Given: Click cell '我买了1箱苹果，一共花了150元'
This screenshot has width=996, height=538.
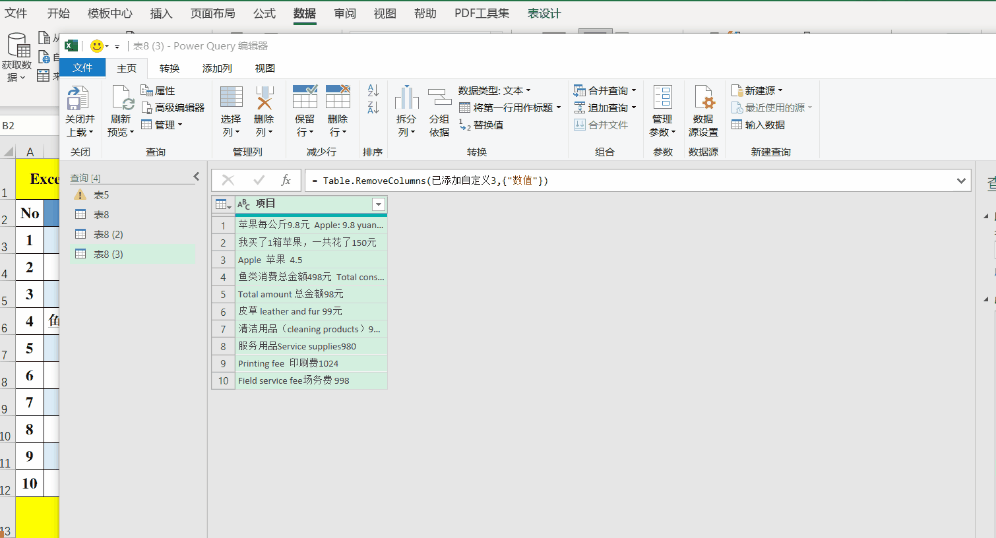Looking at the screenshot, I should 311,242.
